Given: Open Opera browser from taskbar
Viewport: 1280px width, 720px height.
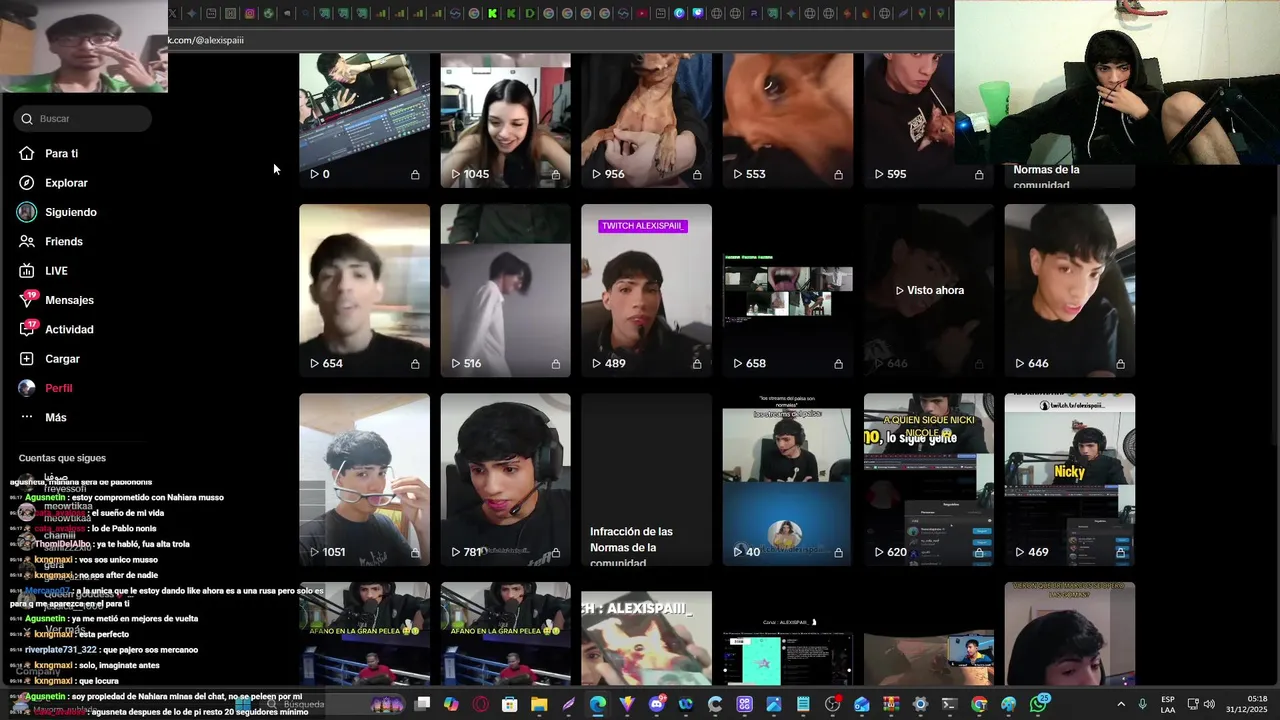Looking at the screenshot, I should pos(481,704).
